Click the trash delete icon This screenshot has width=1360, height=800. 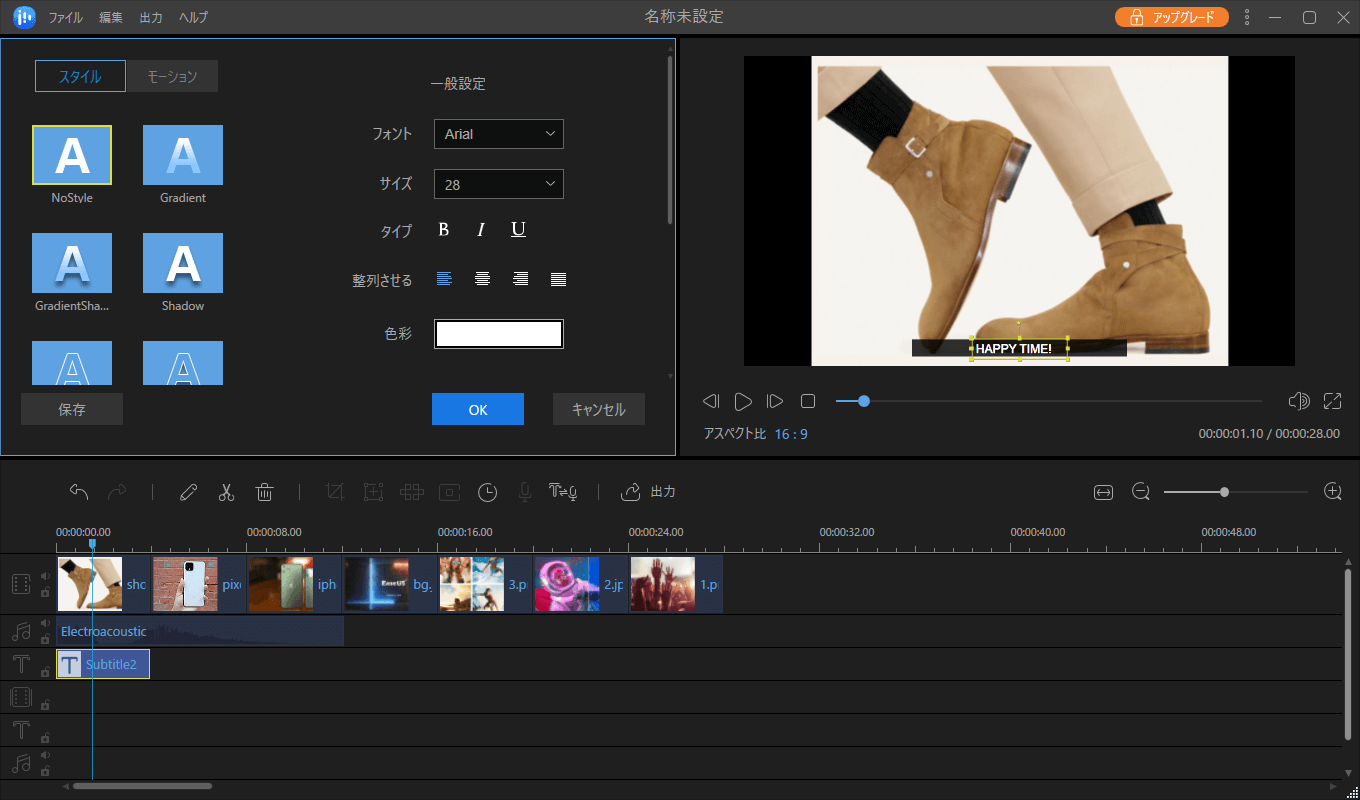click(x=265, y=492)
